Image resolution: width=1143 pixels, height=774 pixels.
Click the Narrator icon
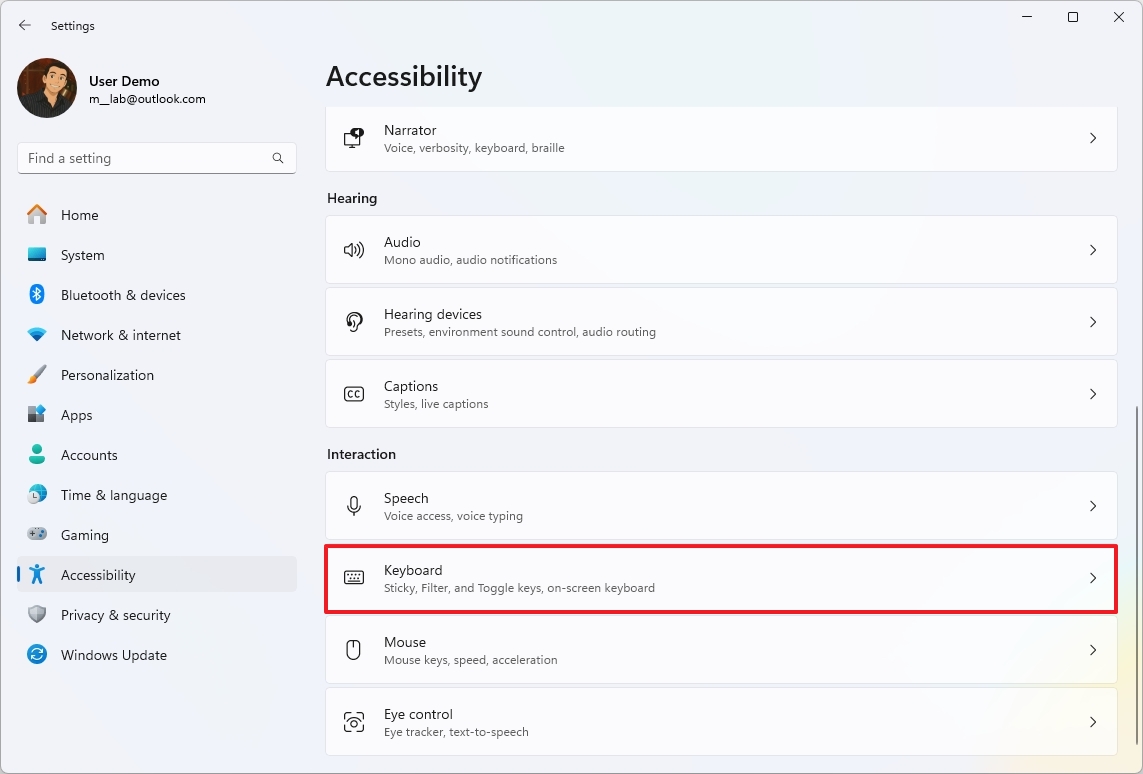(354, 138)
